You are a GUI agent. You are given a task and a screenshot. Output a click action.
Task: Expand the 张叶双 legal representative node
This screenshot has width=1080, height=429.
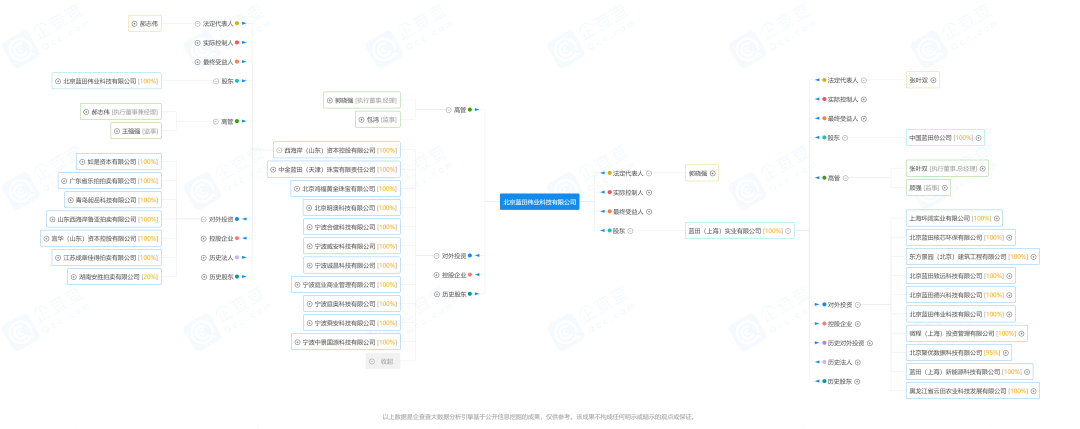pyautogui.click(x=933, y=80)
